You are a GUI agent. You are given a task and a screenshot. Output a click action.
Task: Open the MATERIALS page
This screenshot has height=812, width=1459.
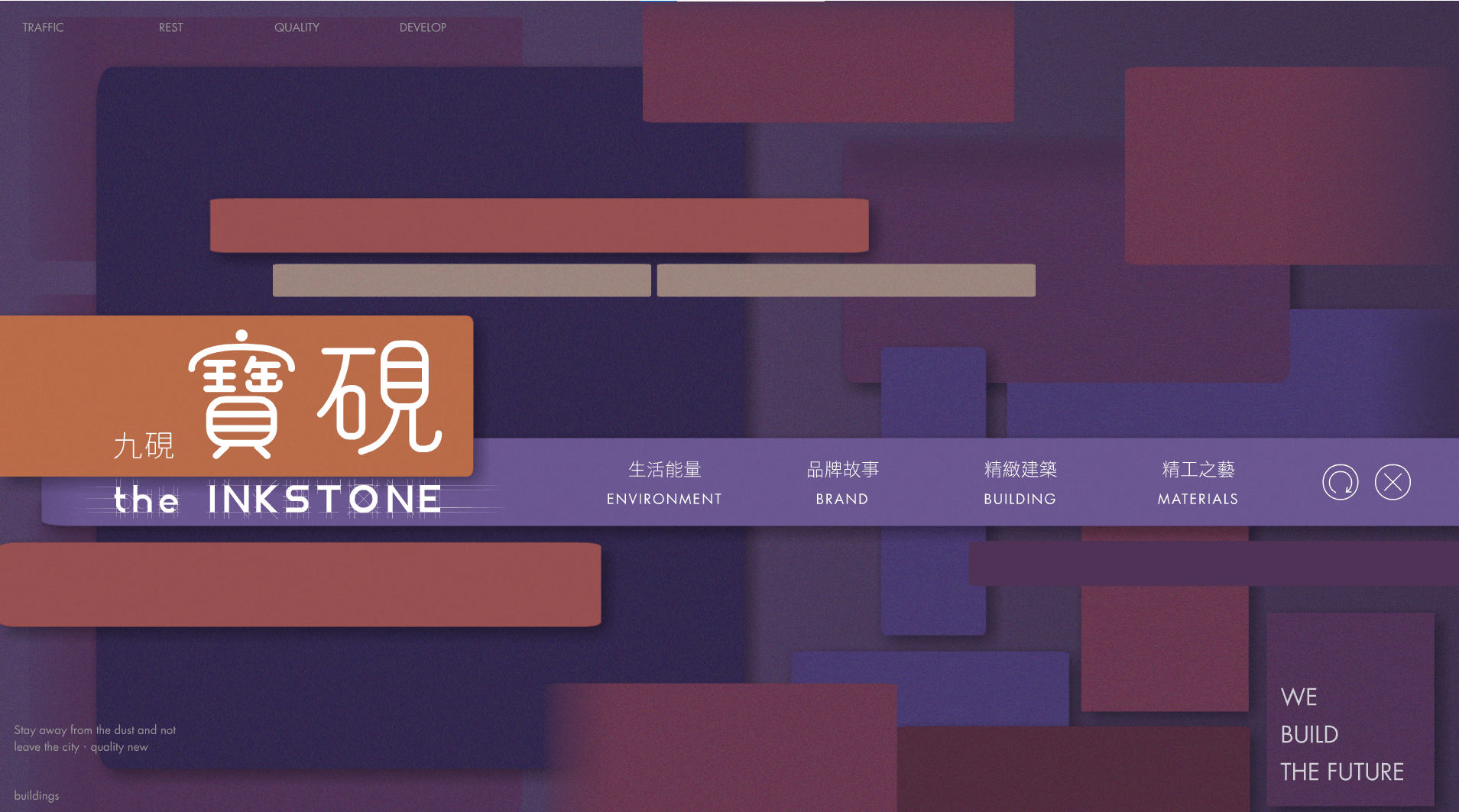pos(1198,483)
